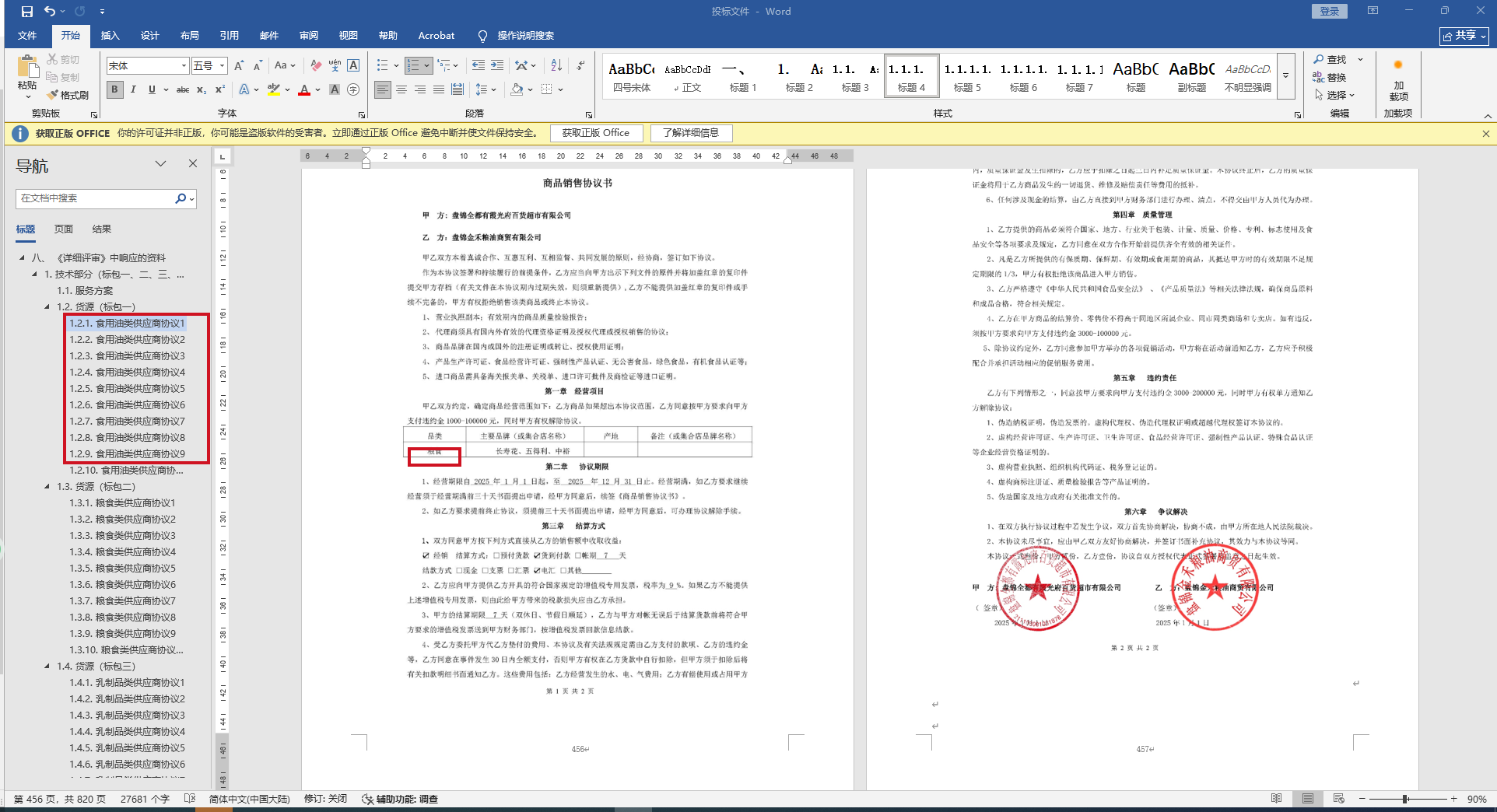Switch to Print Layout view in the status bar
Viewport: 1497px width, 812px height.
point(1308,799)
